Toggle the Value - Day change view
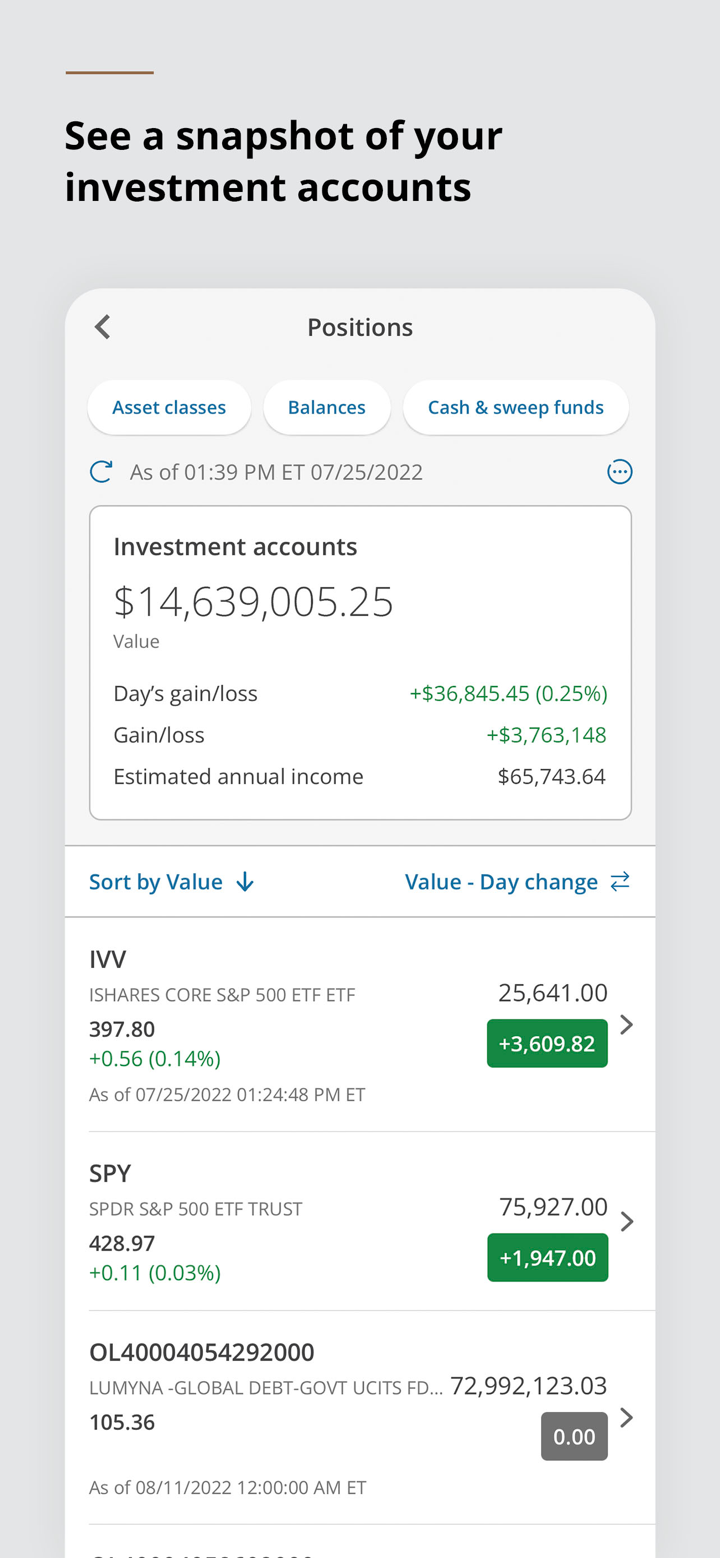 tap(501, 882)
